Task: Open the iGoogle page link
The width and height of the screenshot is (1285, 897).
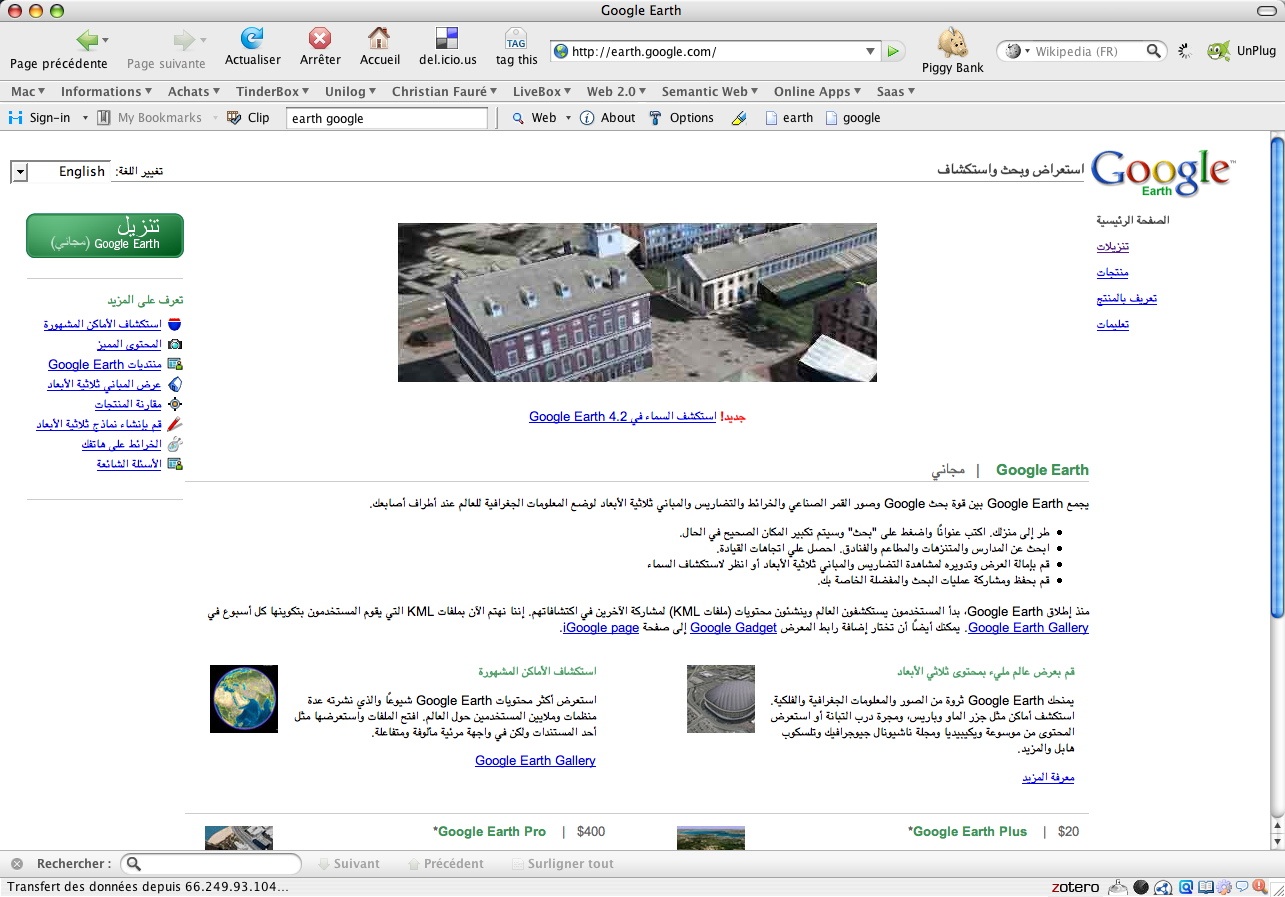Action: [600, 628]
